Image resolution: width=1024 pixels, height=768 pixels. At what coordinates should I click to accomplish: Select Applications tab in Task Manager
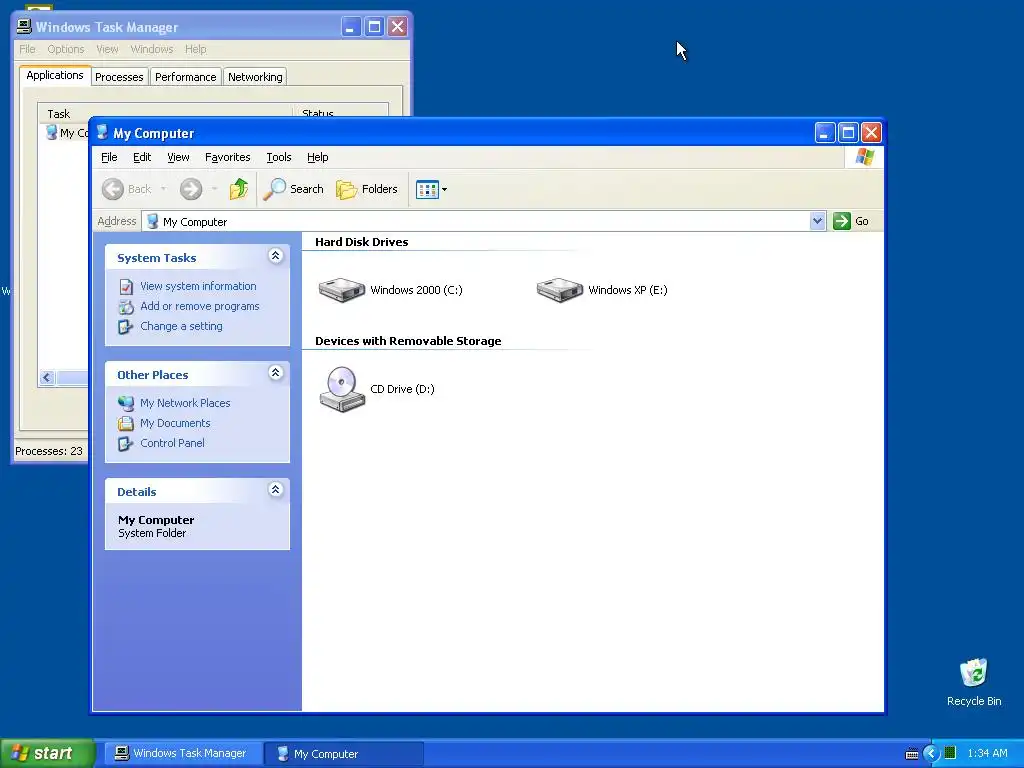[x=55, y=75]
